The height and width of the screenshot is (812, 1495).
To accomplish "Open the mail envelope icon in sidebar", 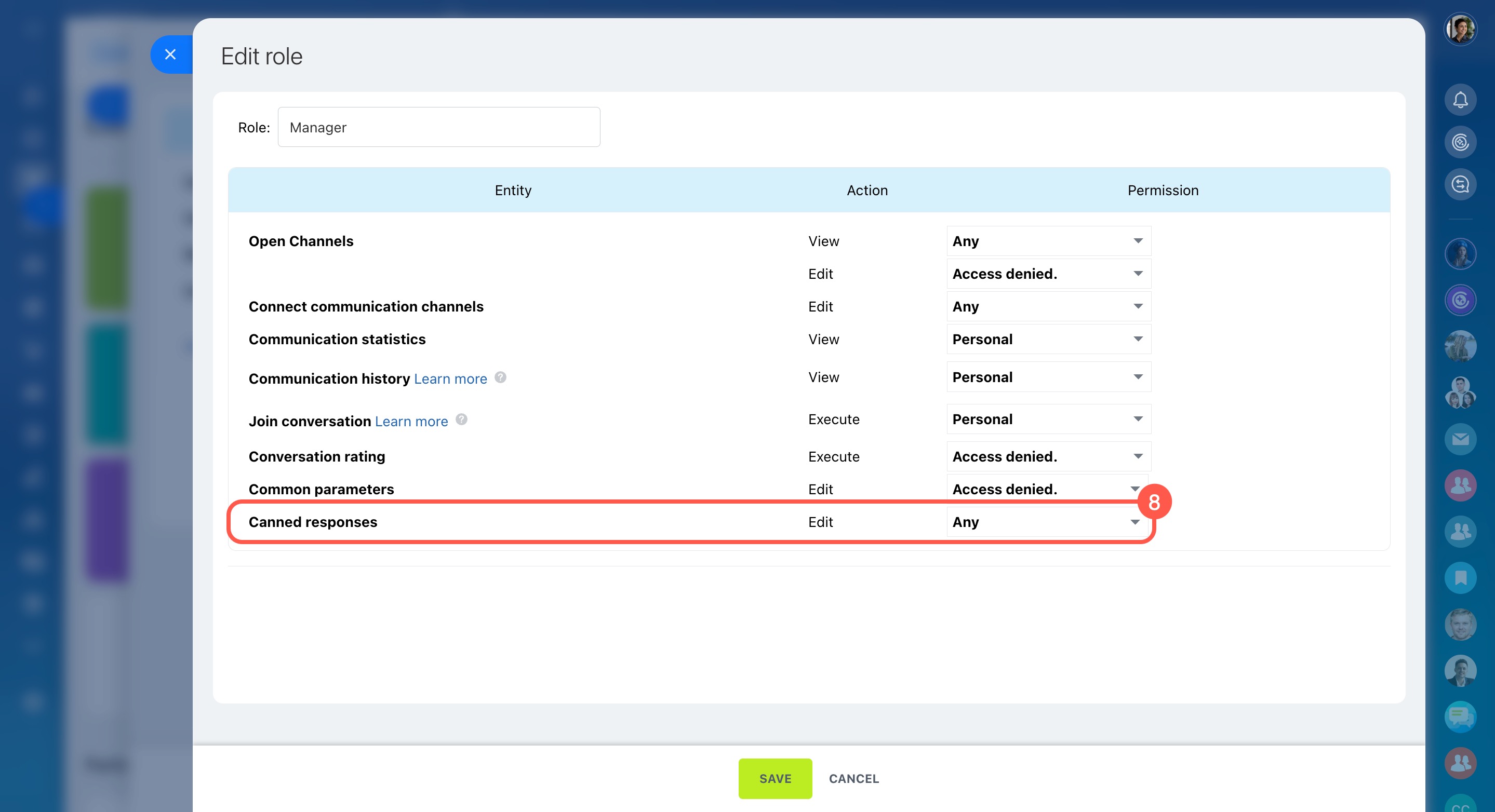I will tap(1460, 439).
